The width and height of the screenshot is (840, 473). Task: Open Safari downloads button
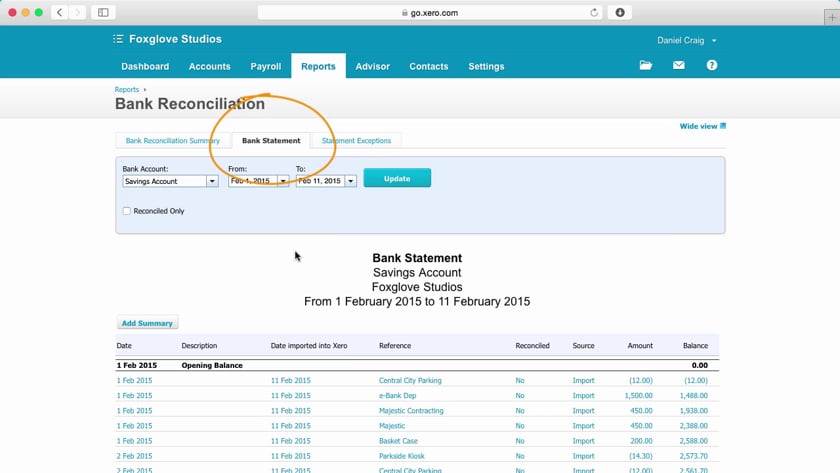620,12
